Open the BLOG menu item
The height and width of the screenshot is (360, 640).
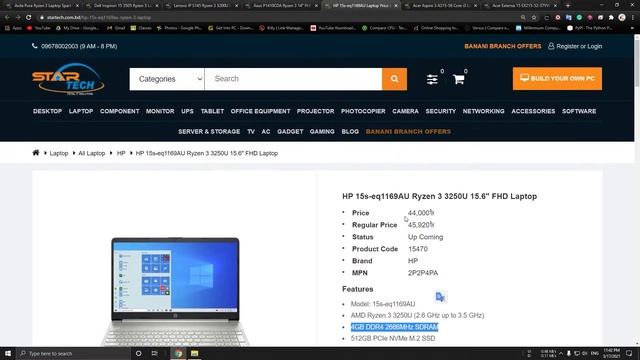pos(350,131)
